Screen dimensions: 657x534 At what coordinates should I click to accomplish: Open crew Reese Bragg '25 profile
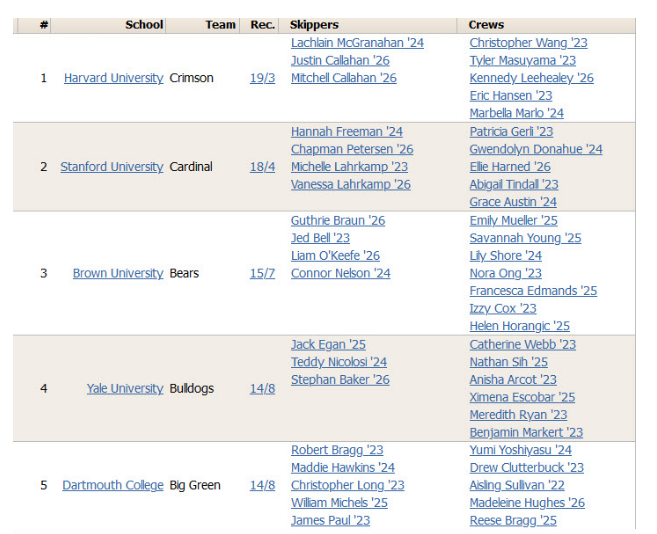[513, 521]
